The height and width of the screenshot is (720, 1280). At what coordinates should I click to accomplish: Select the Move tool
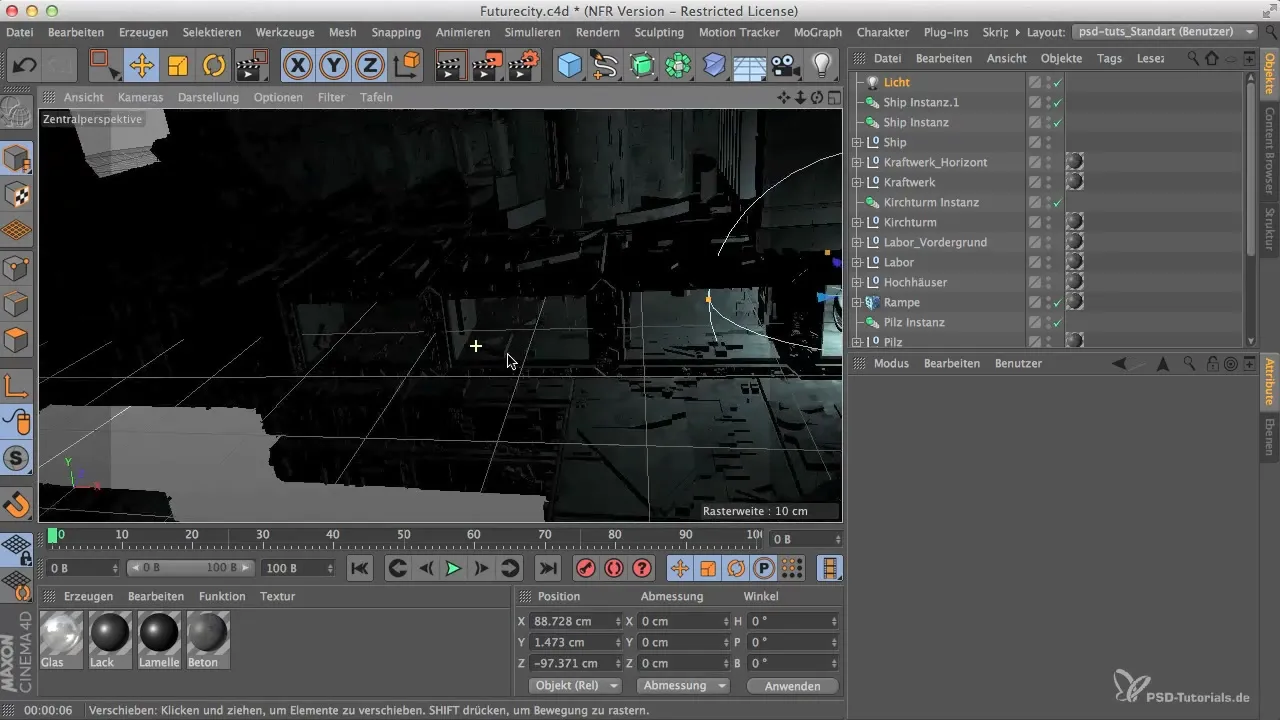(141, 67)
